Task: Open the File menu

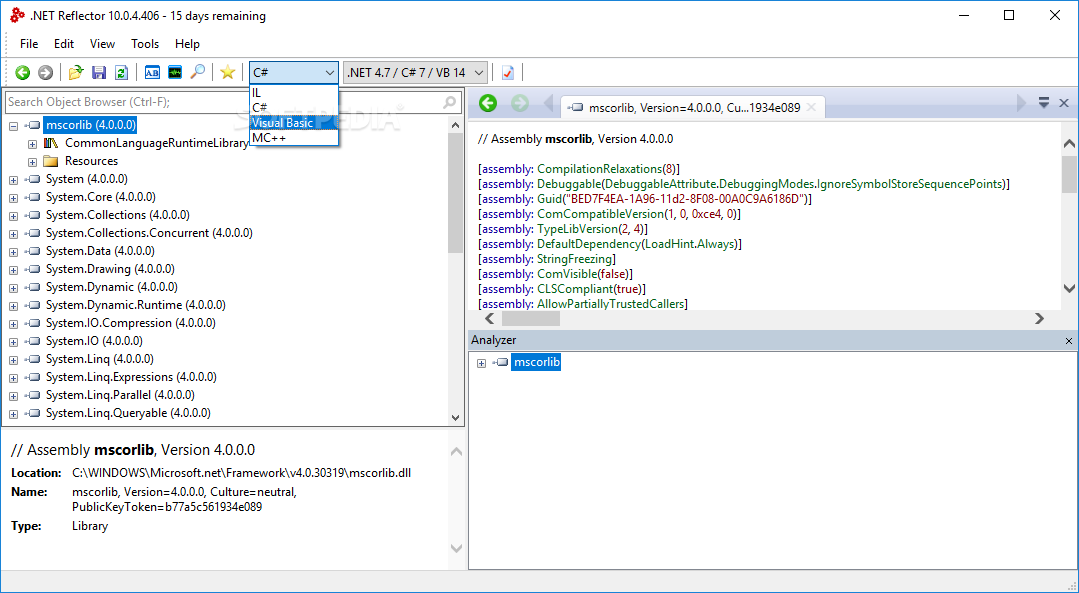Action: click(x=29, y=43)
